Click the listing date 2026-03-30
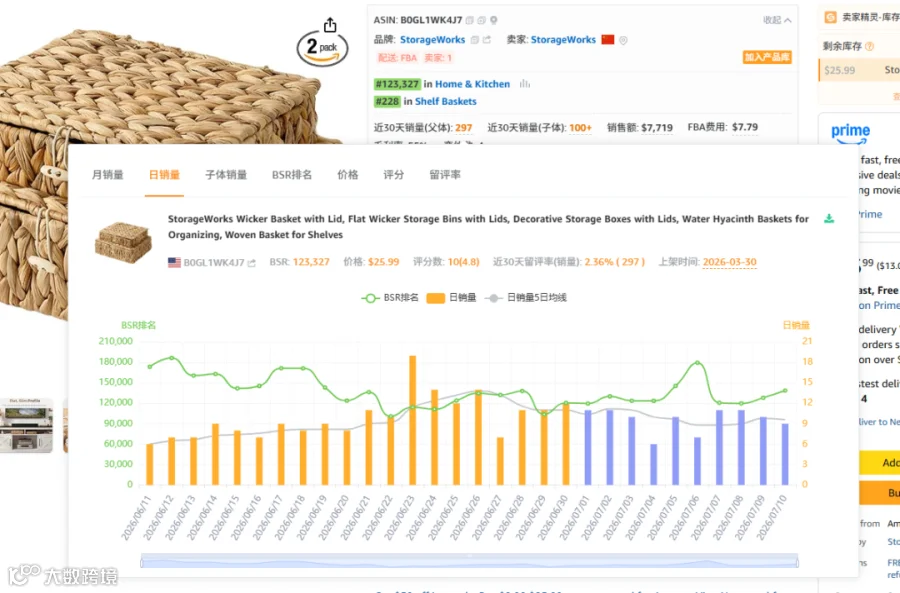The image size is (900, 593). pyautogui.click(x=730, y=262)
